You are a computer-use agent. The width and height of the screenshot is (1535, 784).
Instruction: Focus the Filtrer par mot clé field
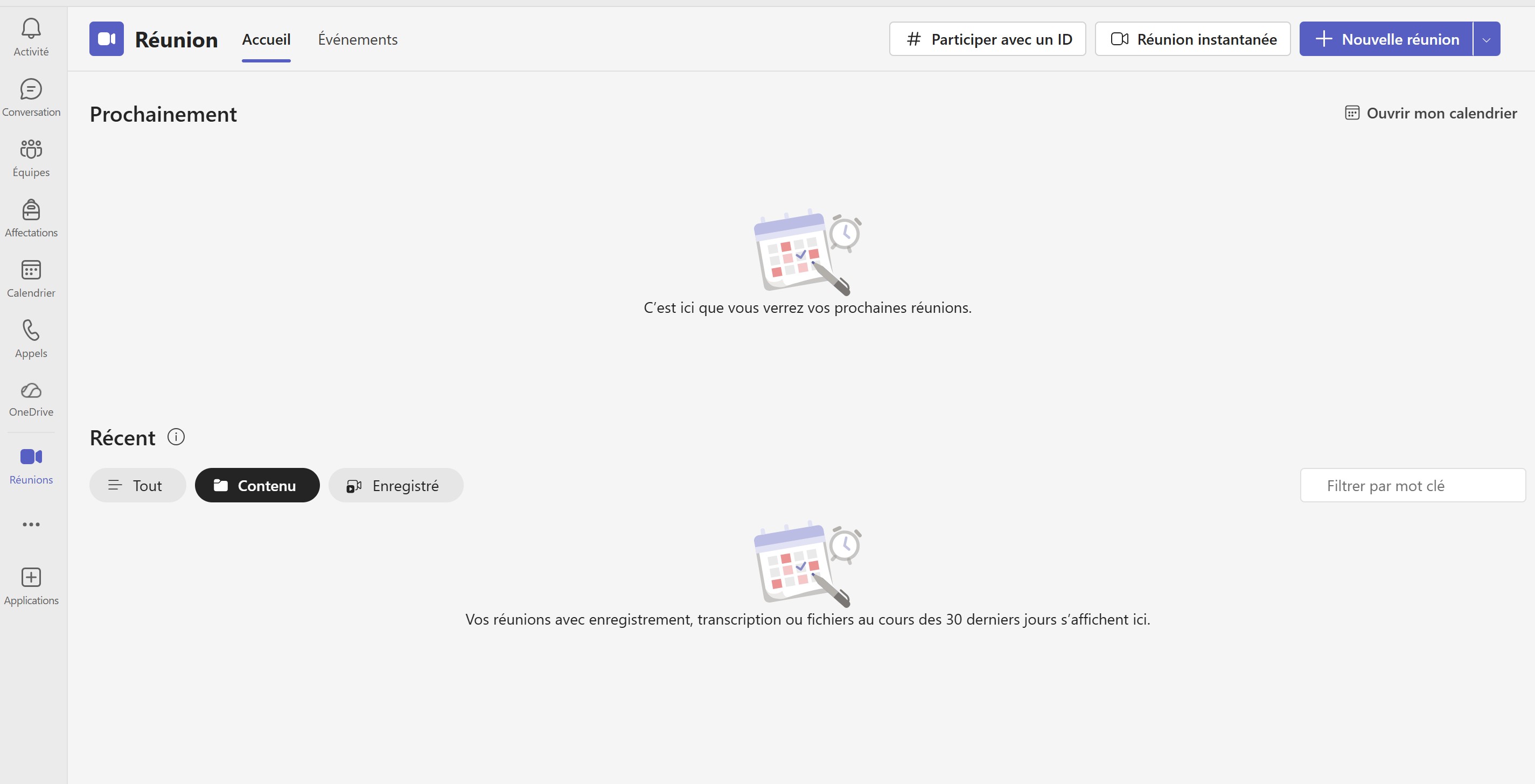pyautogui.click(x=1412, y=486)
